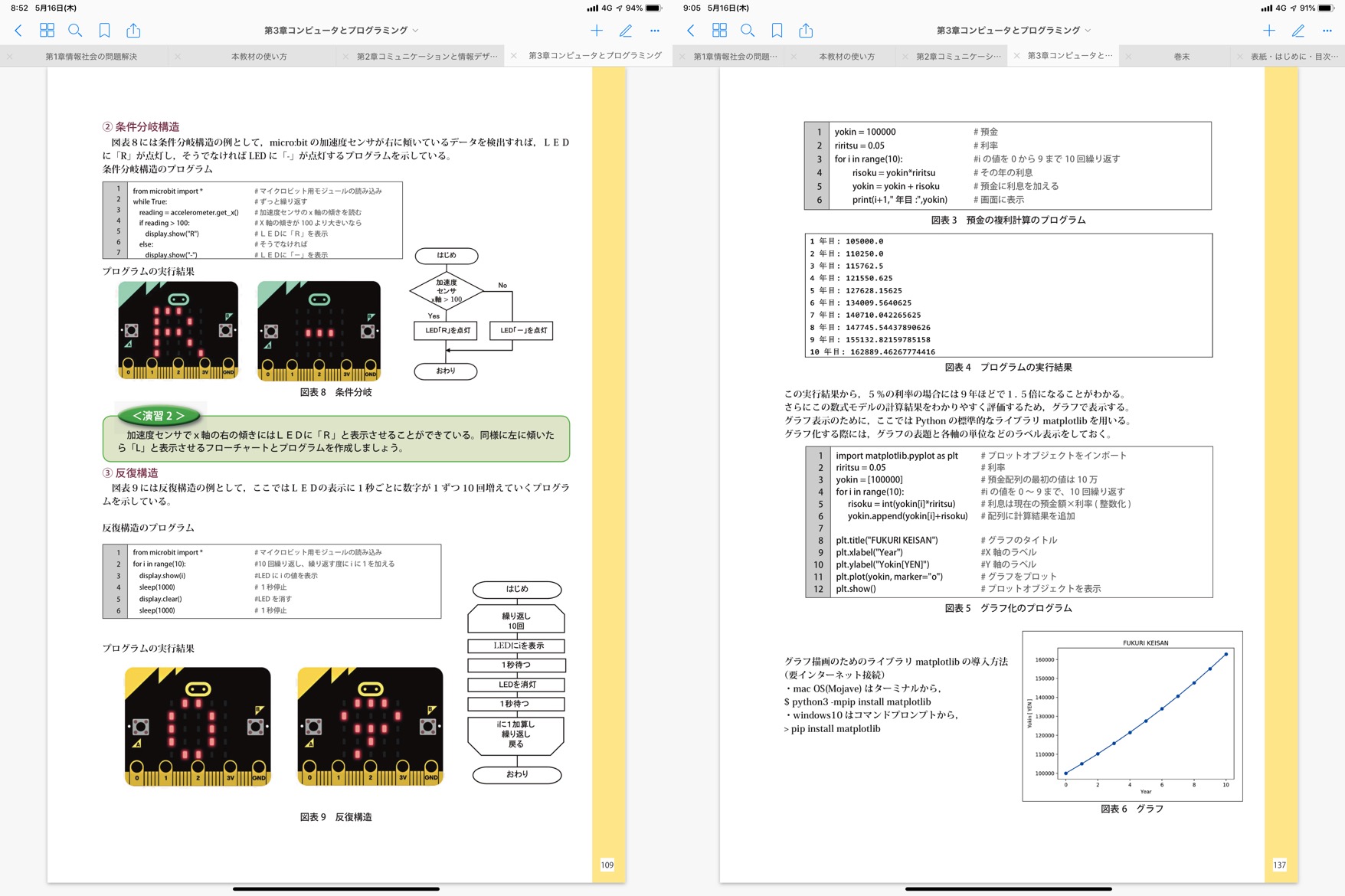Select 第3章コンピュータと… tab in right window
The image size is (1345, 896).
1070,56
